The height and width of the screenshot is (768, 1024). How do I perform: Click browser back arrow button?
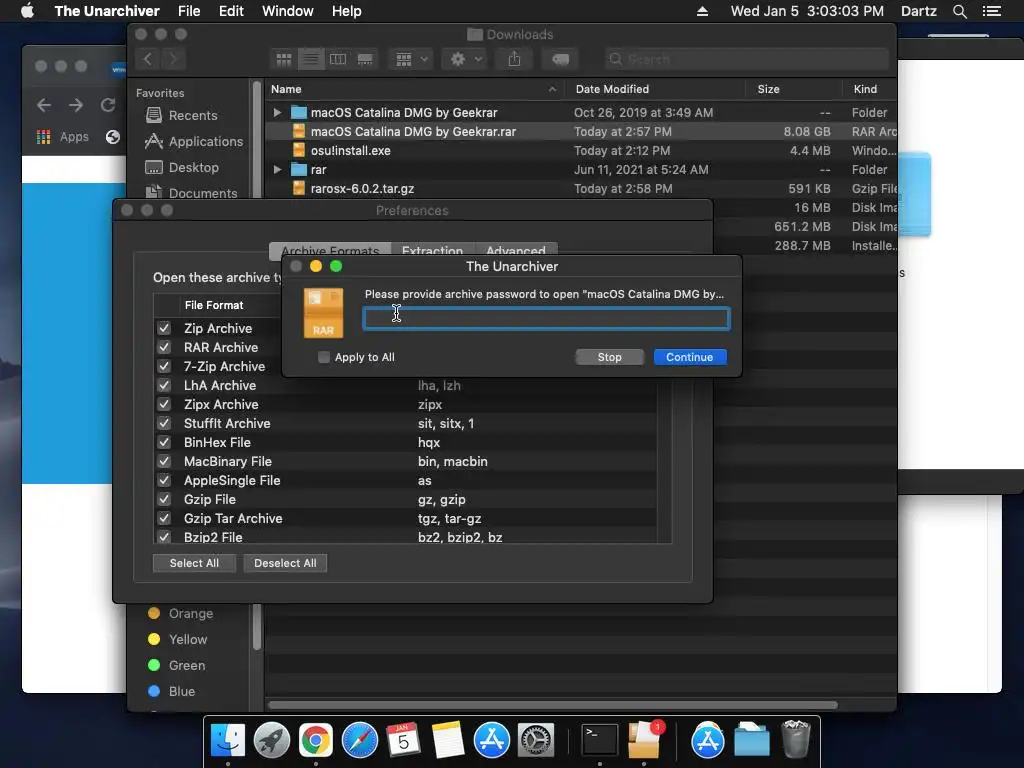(x=44, y=104)
